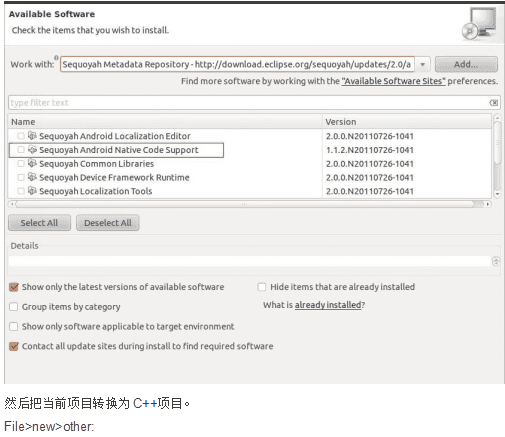Click the horizontal scrollbar under the software list
505x437 pixels.
[x=245, y=204]
